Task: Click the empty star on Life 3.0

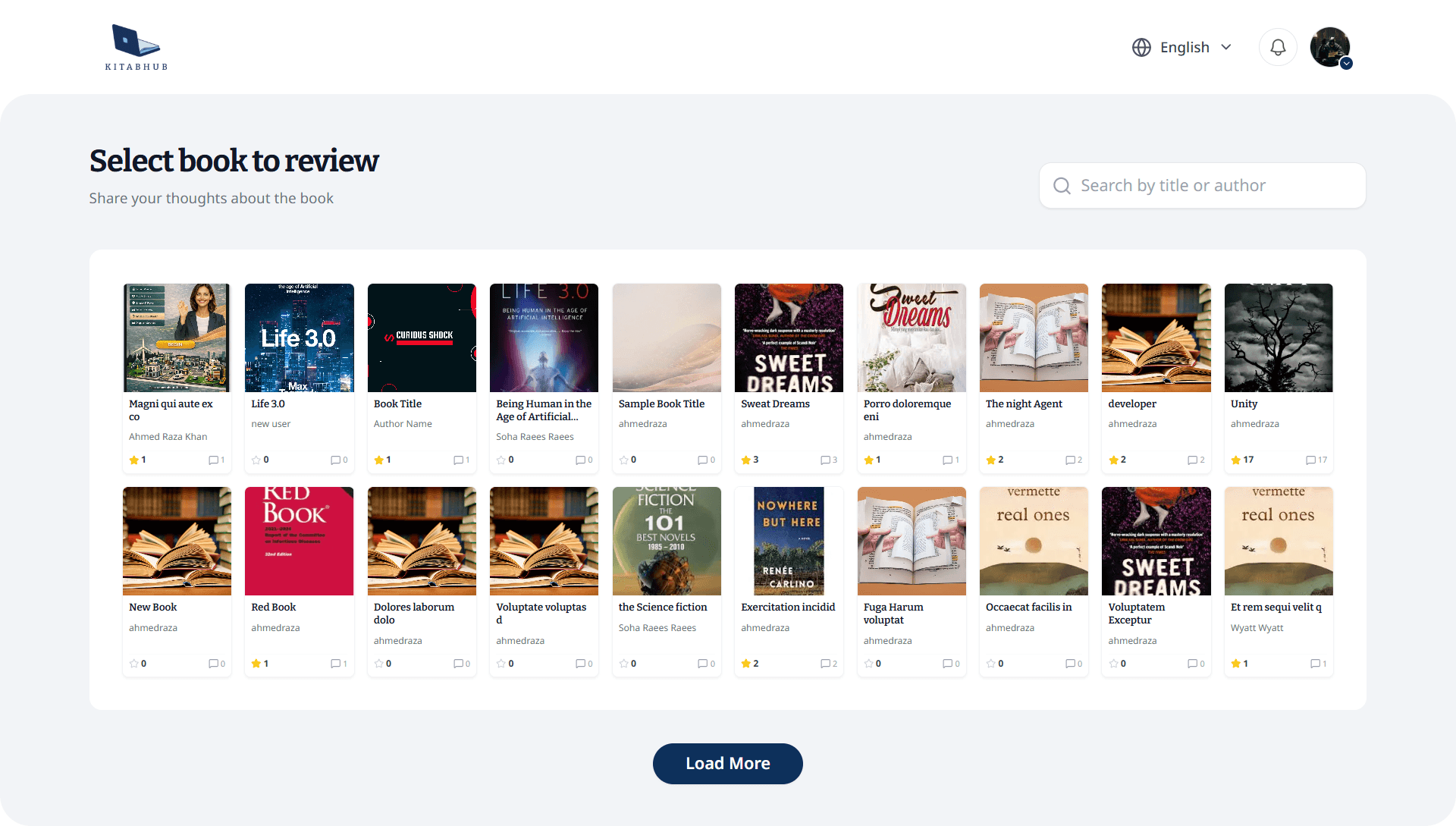Action: pos(256,460)
